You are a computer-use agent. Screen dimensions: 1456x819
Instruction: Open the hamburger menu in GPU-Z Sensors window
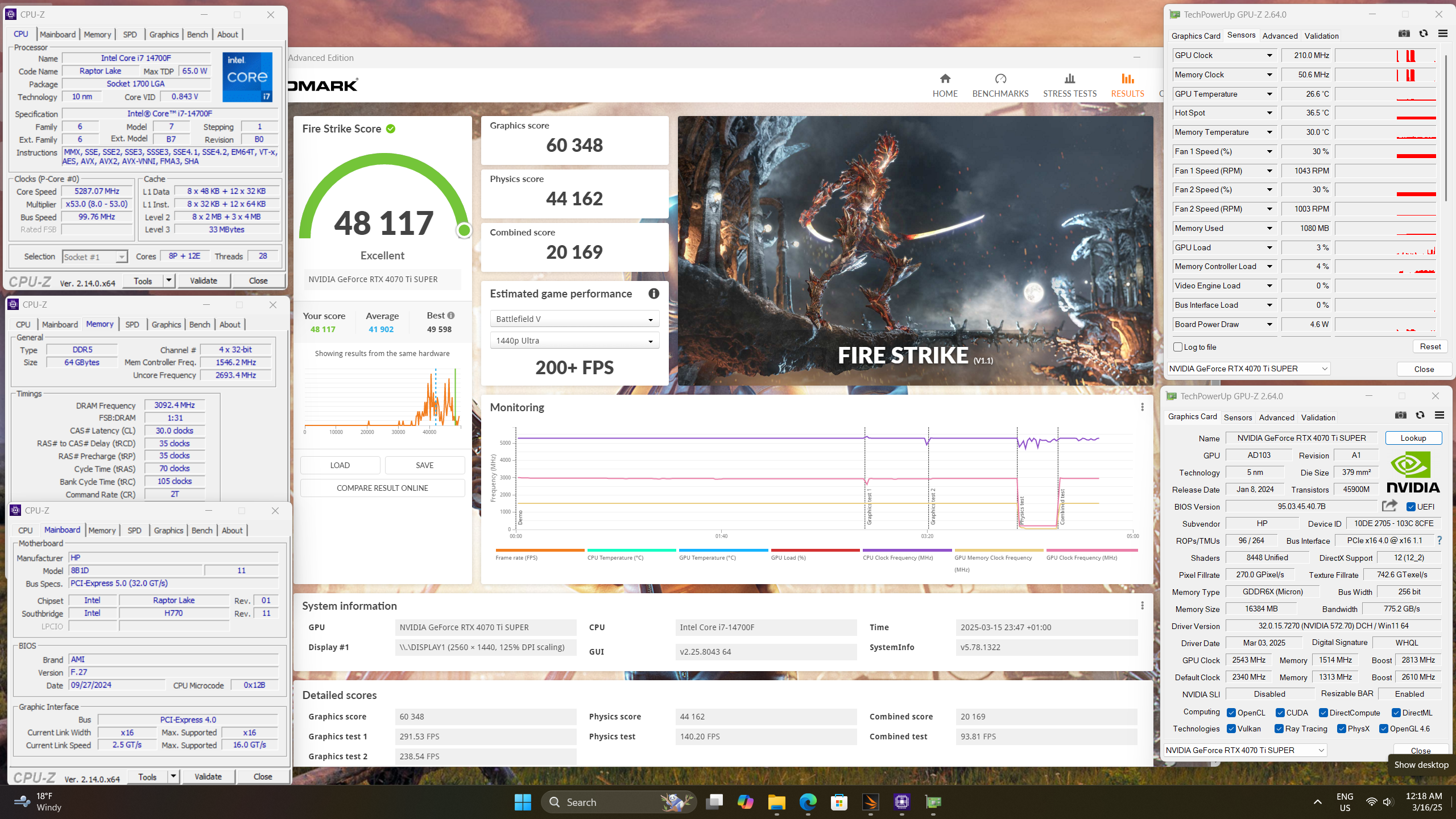[1443, 34]
